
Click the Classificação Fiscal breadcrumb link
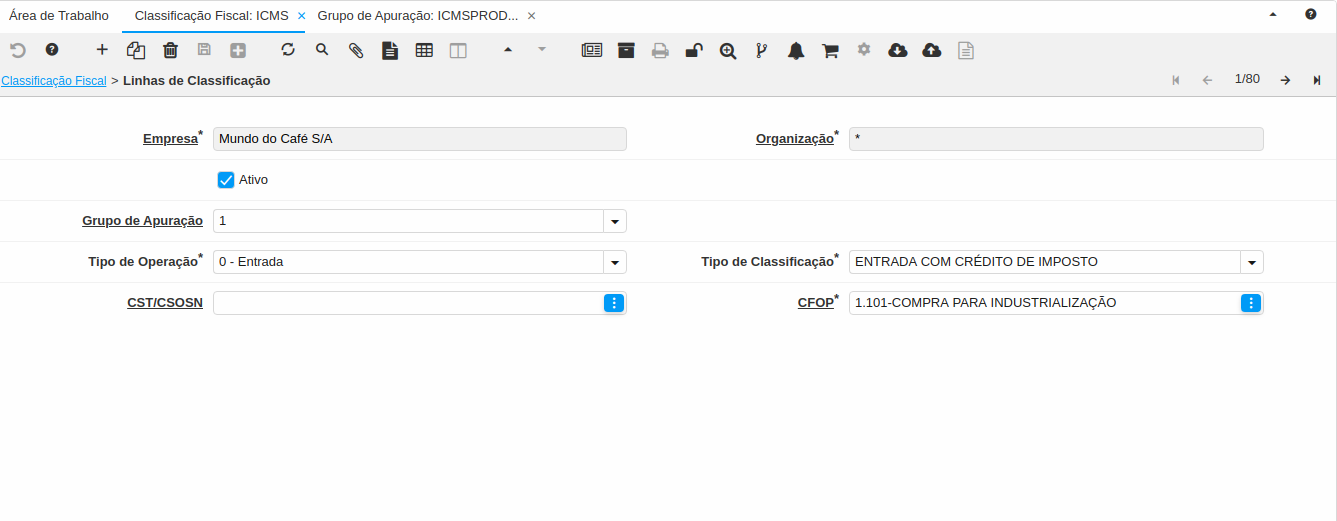coord(54,80)
